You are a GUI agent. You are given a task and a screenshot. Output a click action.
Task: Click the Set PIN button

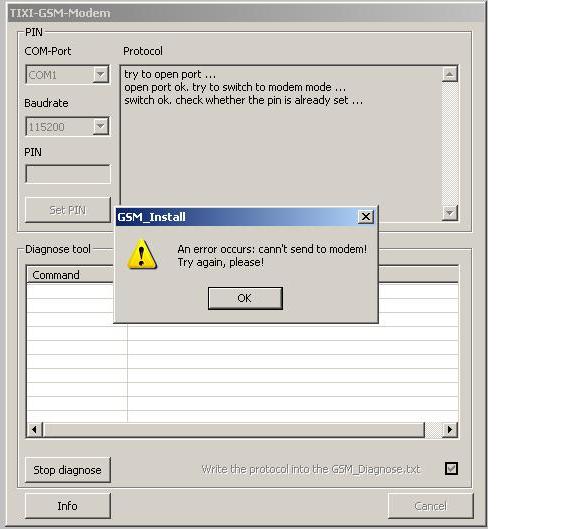pyautogui.click(x=68, y=210)
